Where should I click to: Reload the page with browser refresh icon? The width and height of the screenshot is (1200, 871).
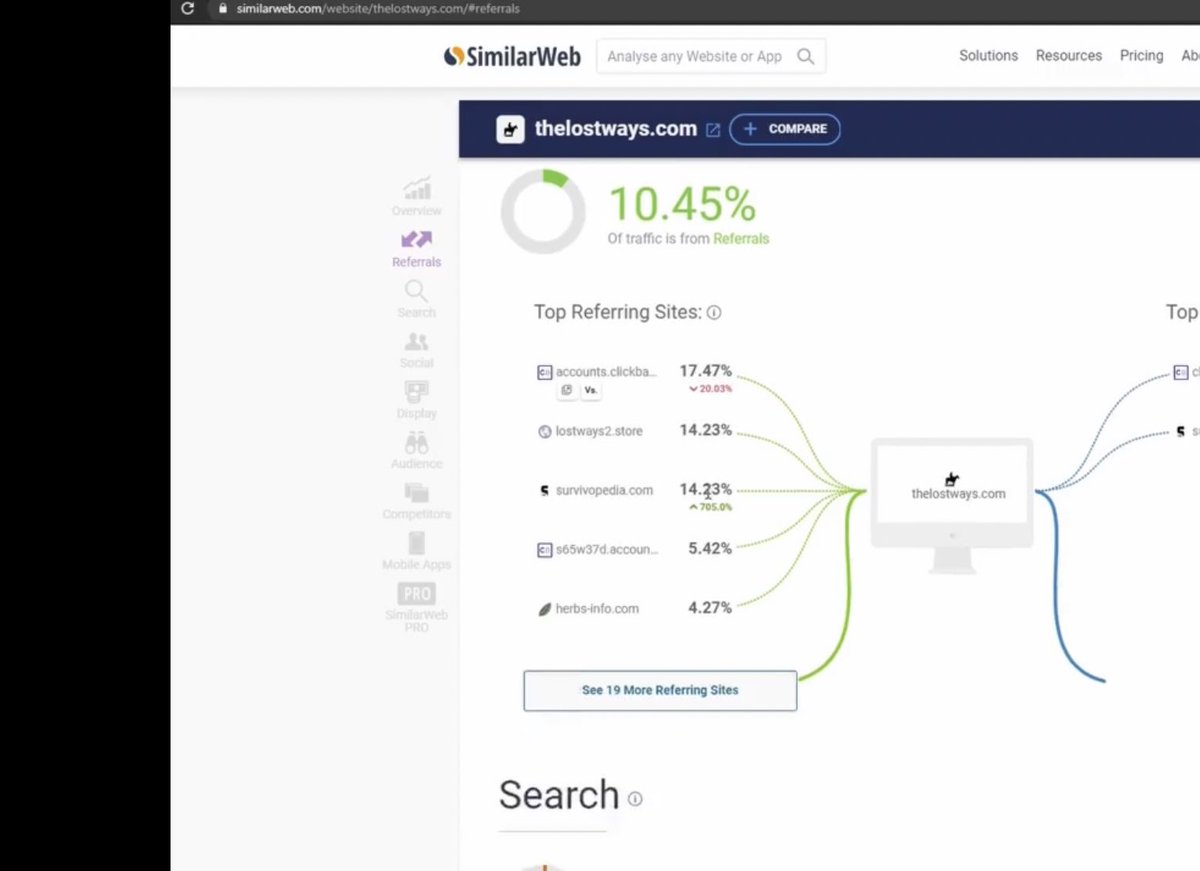187,9
